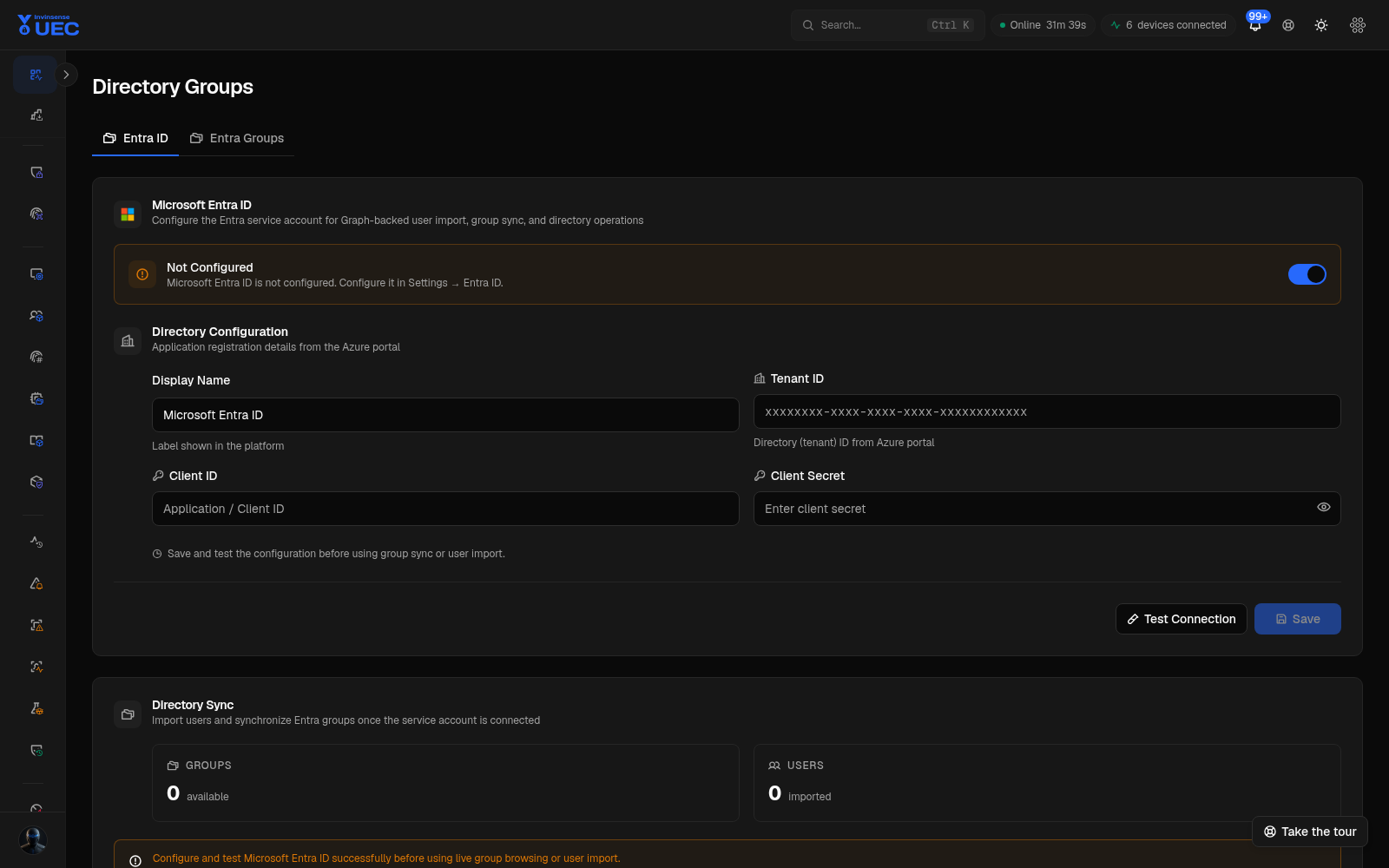
Task: Click the Directory Groups page title
Action: point(173,87)
